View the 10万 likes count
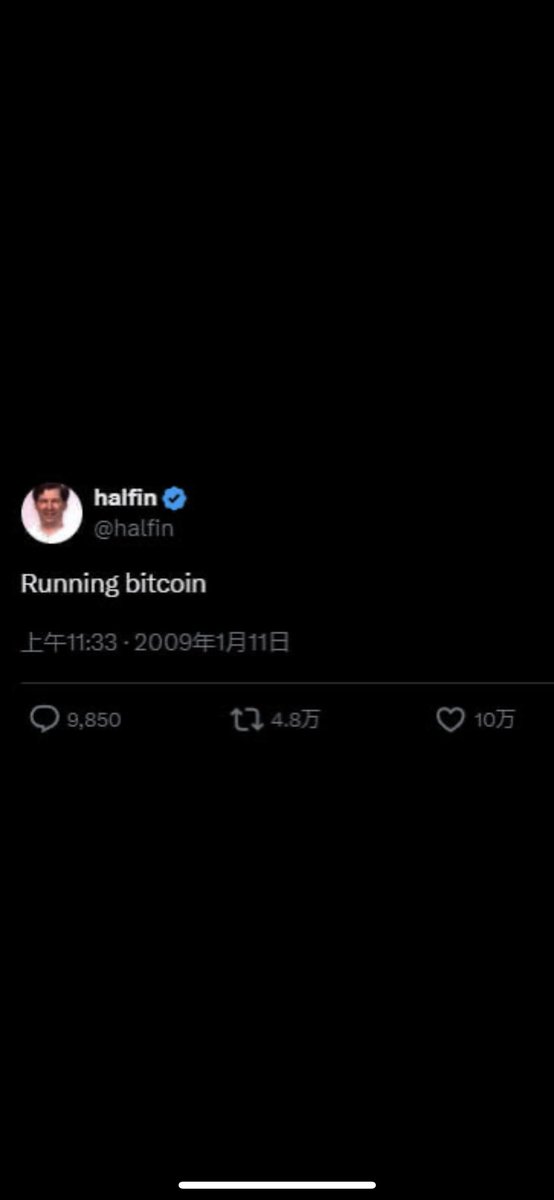This screenshot has width=554, height=1200. (494, 720)
